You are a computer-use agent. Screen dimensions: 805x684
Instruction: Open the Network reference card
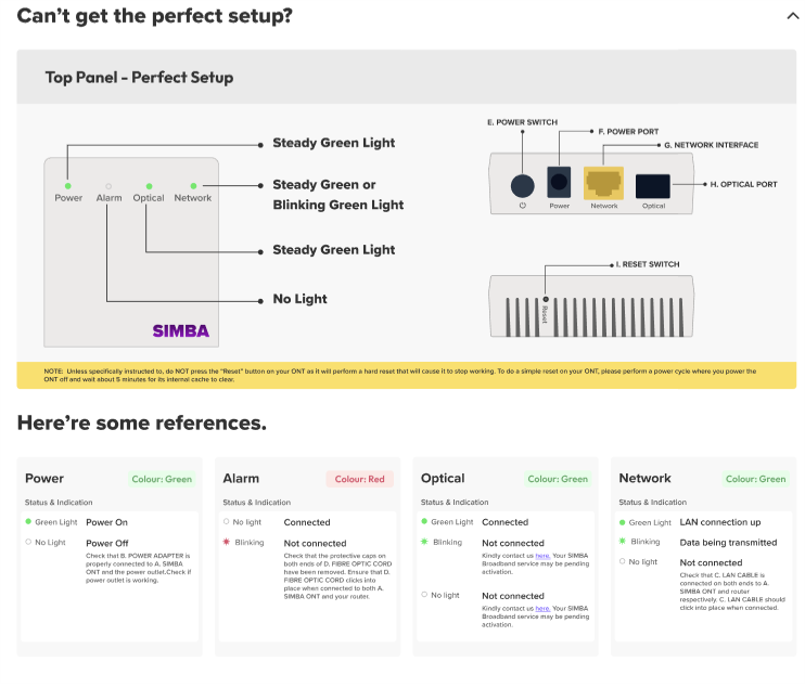click(x=644, y=478)
